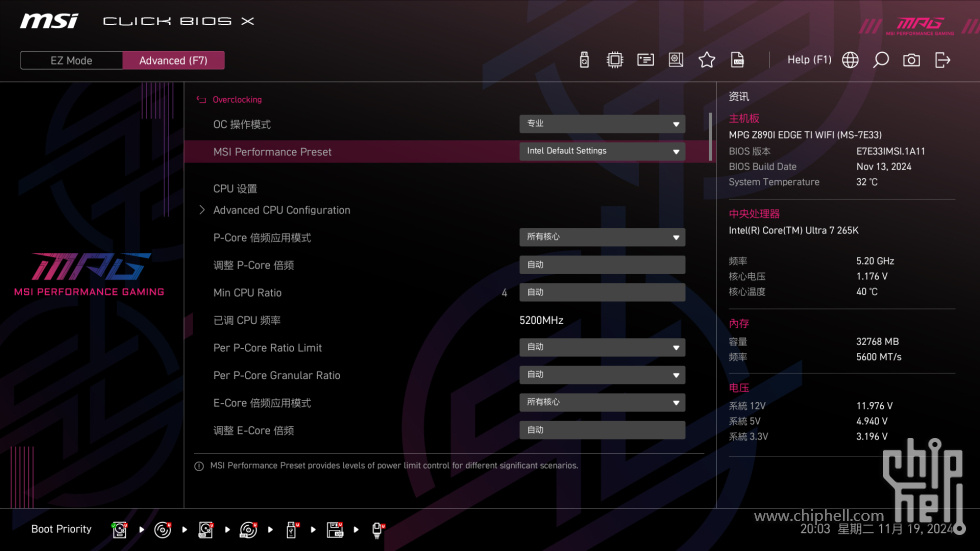
Task: Click the 4.940 V system 5V reading
Action: [871, 422]
